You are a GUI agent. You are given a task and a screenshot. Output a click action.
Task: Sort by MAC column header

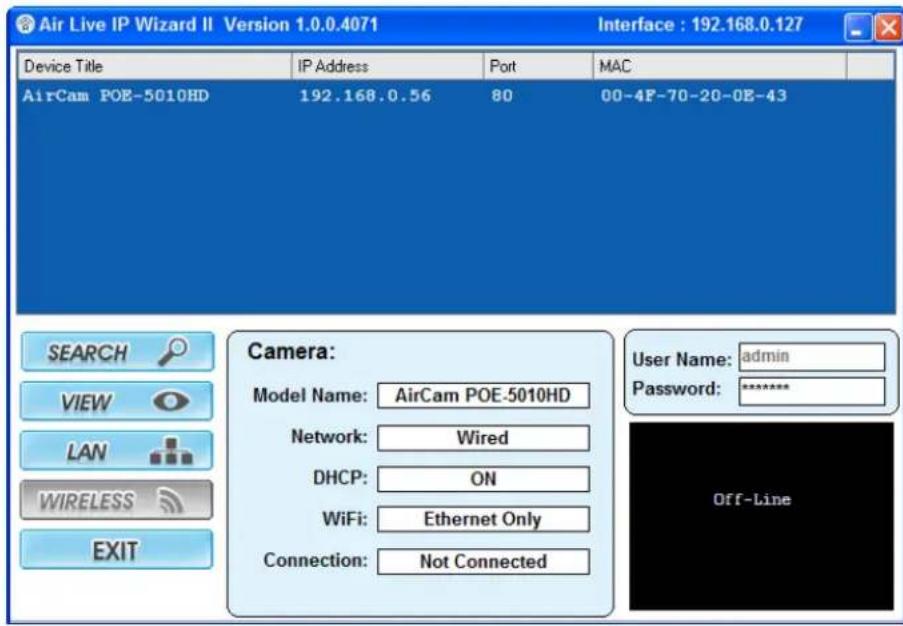pyautogui.click(x=719, y=66)
